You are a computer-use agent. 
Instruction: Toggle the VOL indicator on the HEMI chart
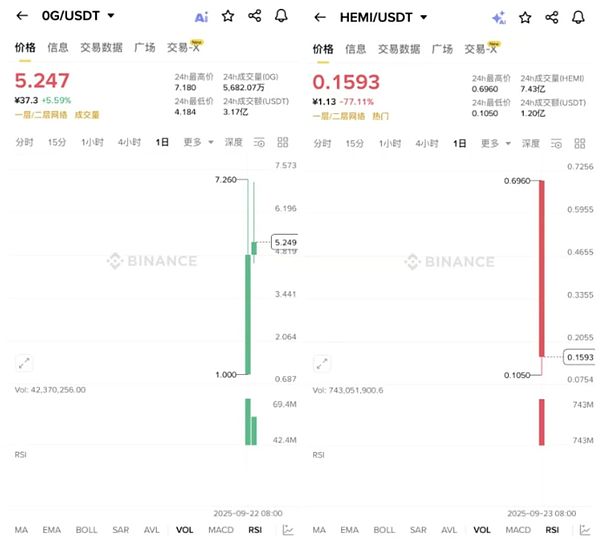tap(482, 529)
